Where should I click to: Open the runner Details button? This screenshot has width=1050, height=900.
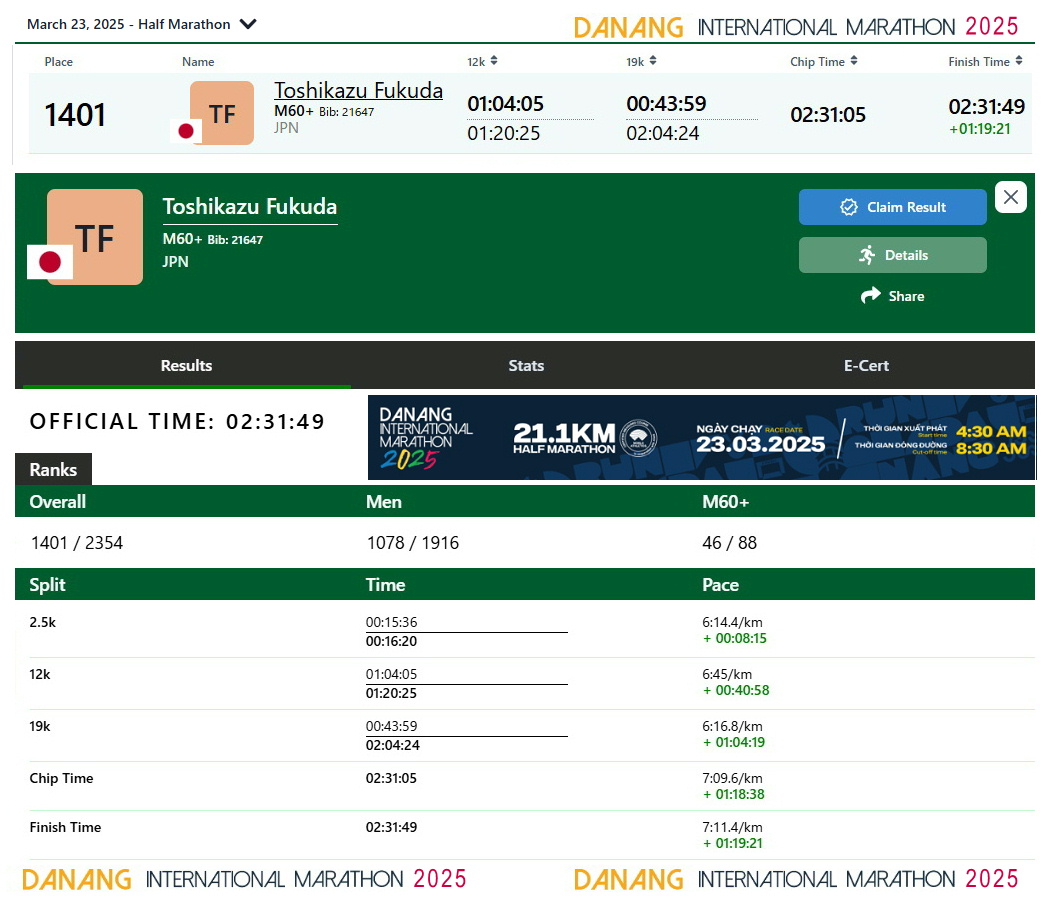tap(892, 255)
